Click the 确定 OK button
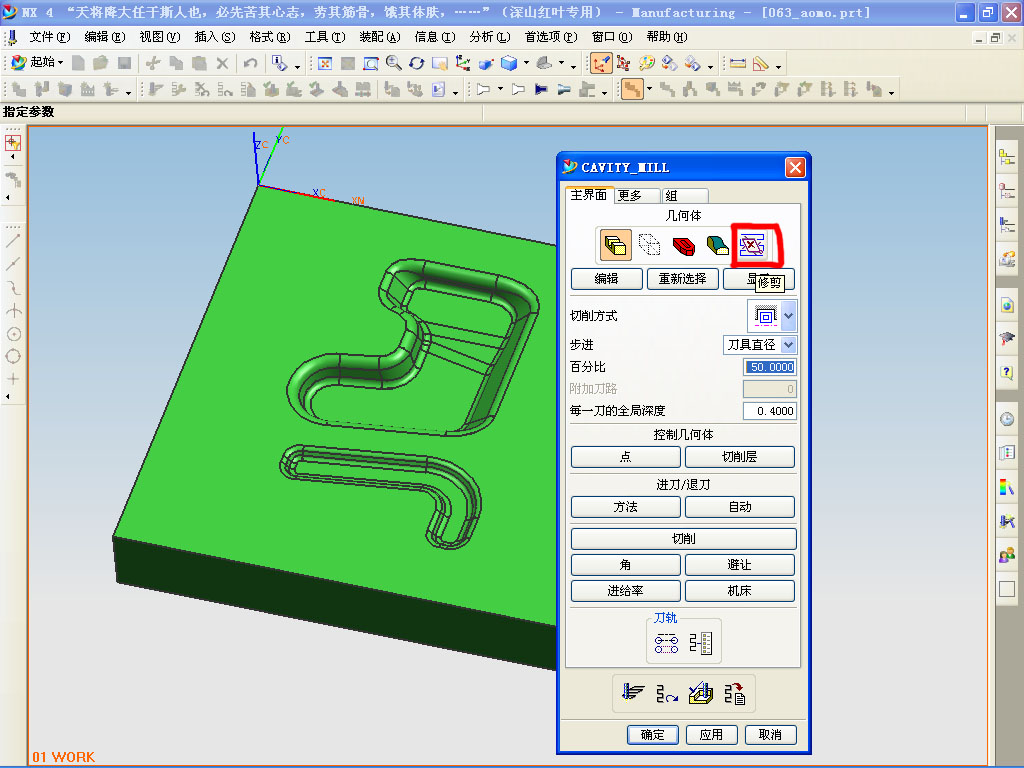Image resolution: width=1024 pixels, height=768 pixels. coord(652,735)
